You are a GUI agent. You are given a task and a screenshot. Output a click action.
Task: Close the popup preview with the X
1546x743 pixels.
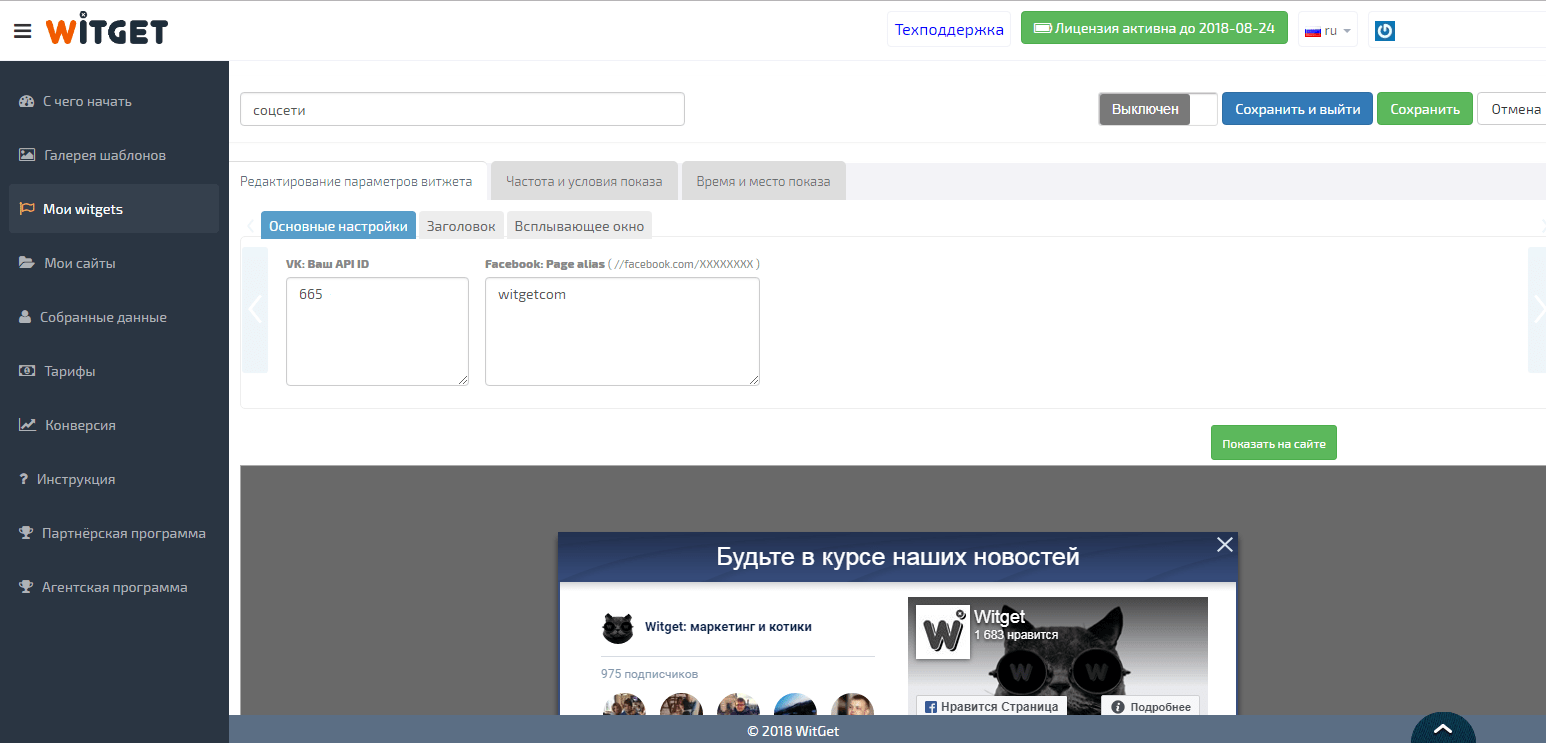(1225, 544)
